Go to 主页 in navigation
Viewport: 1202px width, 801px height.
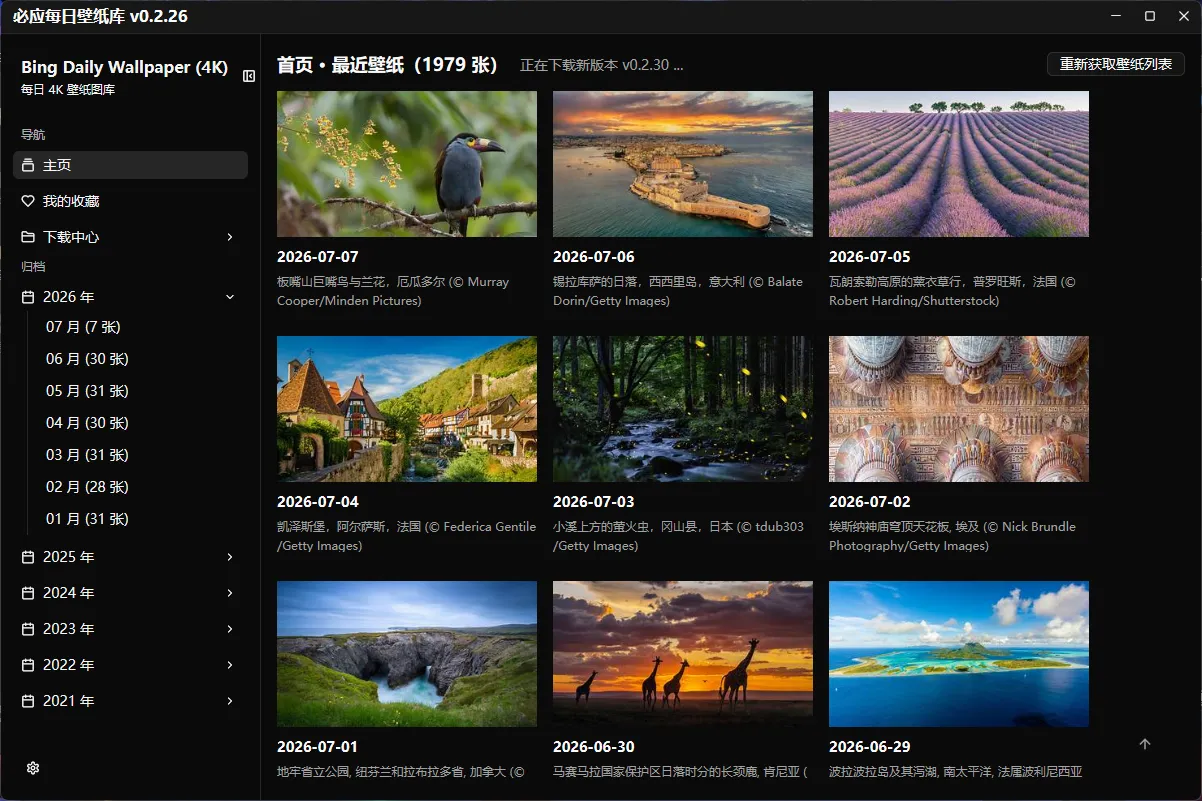coord(130,165)
